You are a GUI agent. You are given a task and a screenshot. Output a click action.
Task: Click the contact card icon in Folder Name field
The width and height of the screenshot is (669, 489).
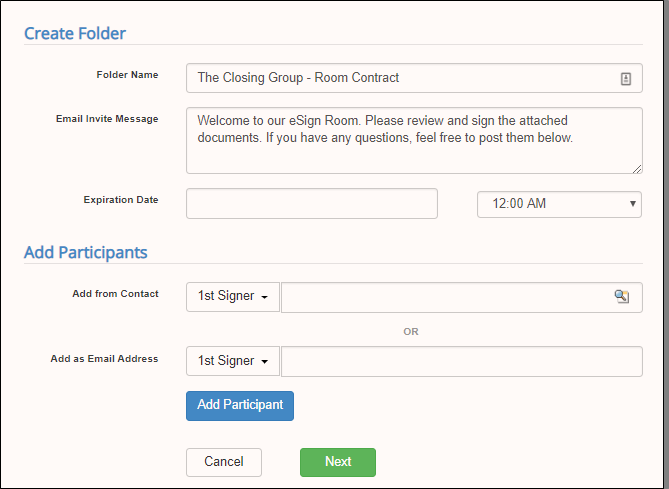tap(625, 78)
